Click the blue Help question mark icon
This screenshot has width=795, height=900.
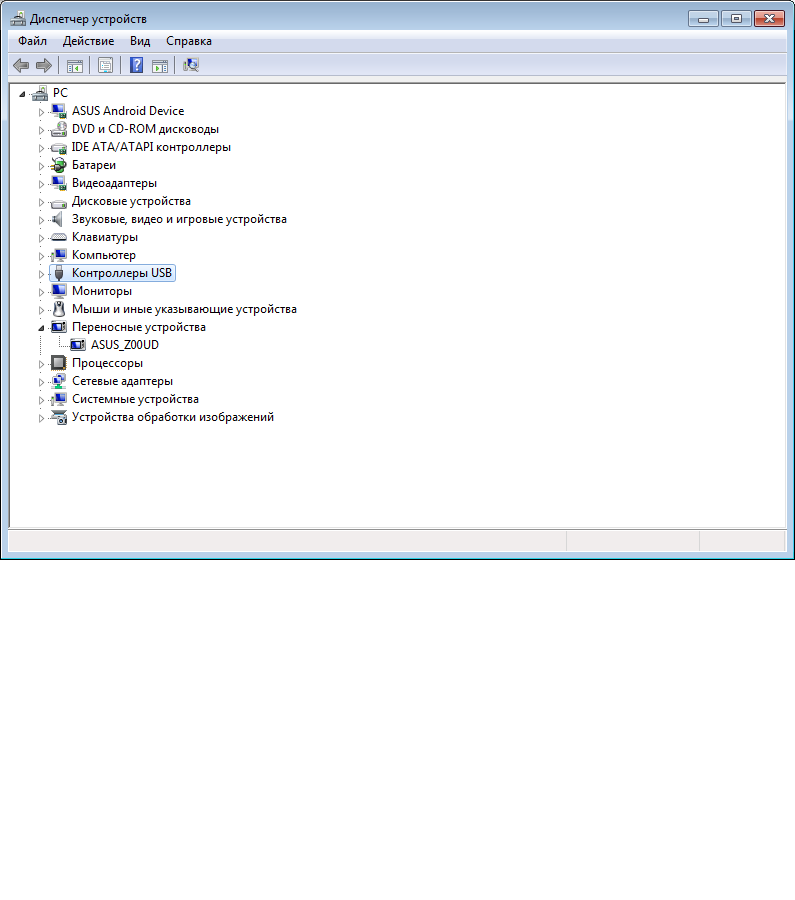click(136, 65)
